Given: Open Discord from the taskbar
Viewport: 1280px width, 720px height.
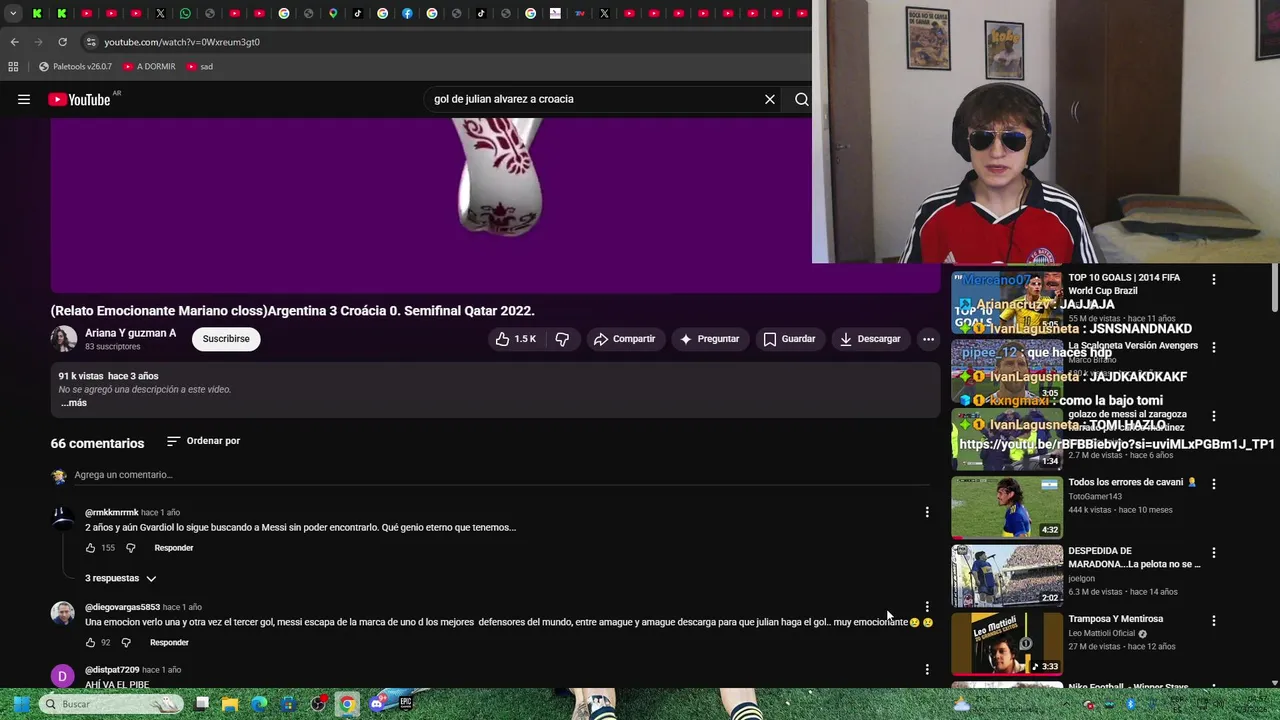Looking at the screenshot, I should click(377, 704).
